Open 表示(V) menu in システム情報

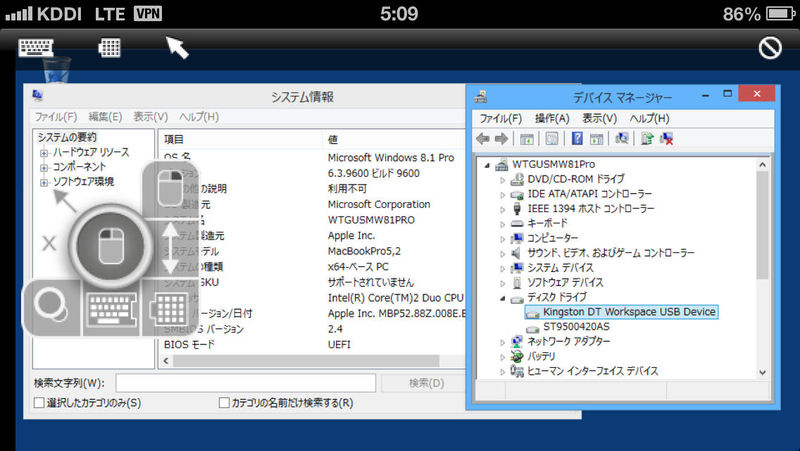click(151, 117)
